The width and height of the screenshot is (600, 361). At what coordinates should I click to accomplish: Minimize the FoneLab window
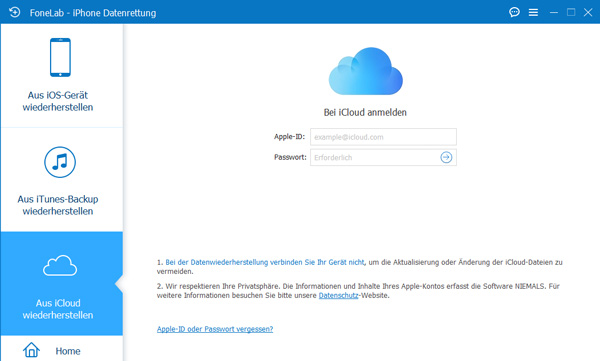(554, 13)
